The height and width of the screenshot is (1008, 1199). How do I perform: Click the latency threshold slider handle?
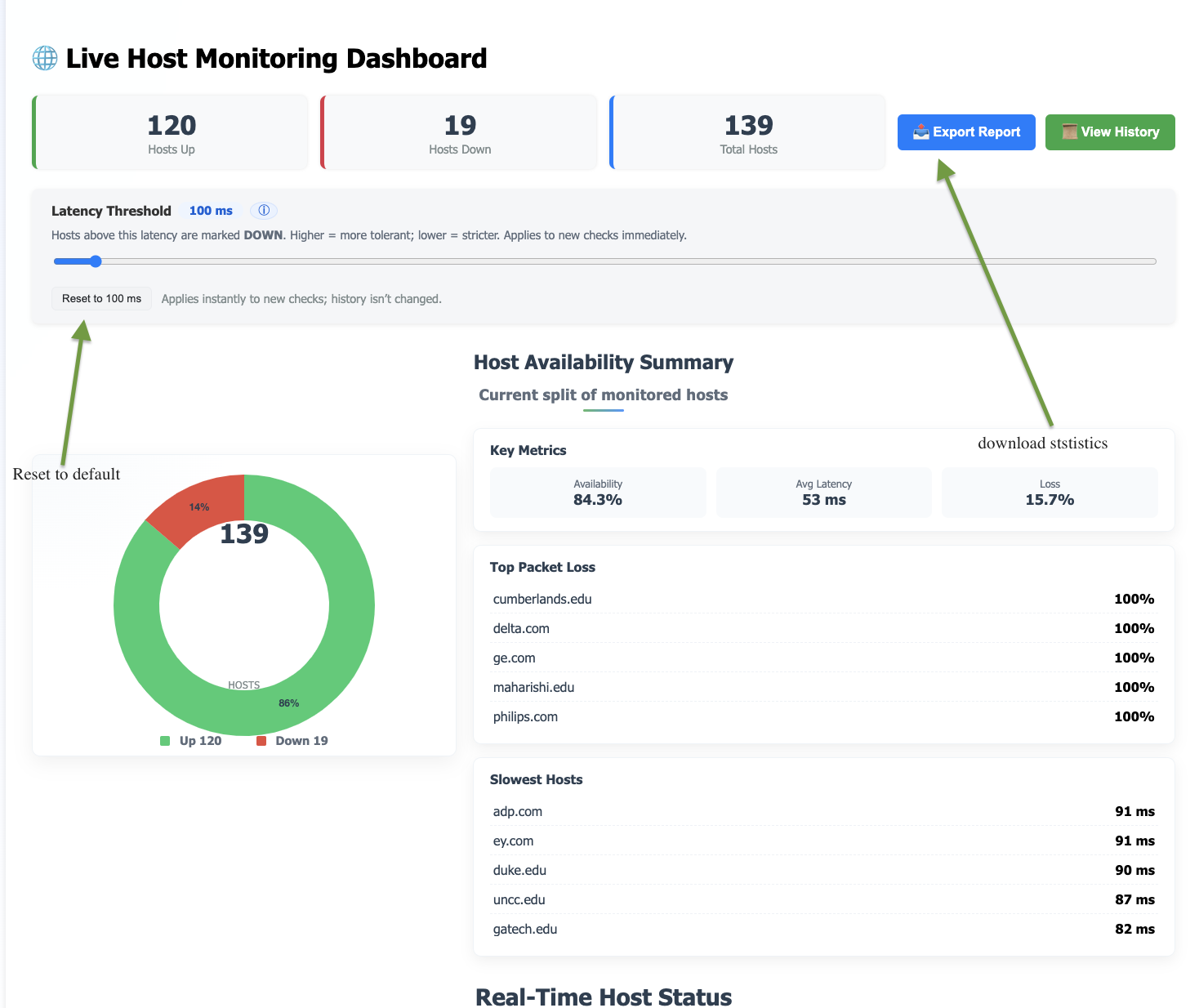pyautogui.click(x=96, y=261)
